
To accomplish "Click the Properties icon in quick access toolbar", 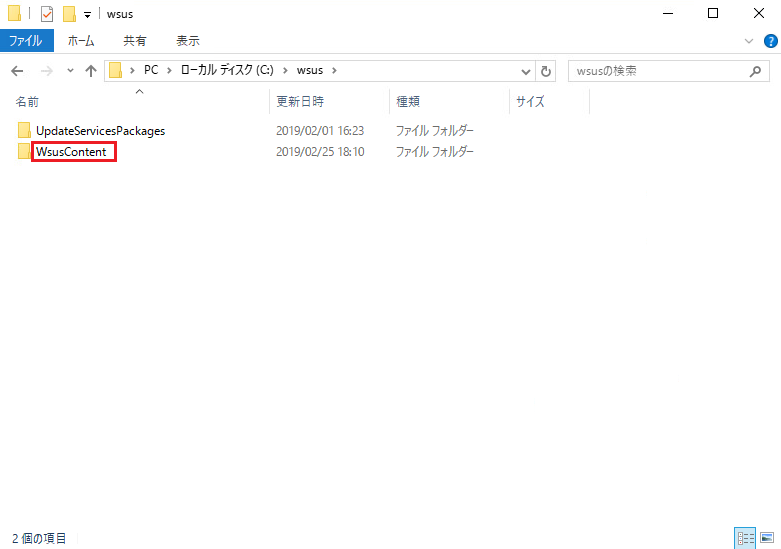I will 47,14.
